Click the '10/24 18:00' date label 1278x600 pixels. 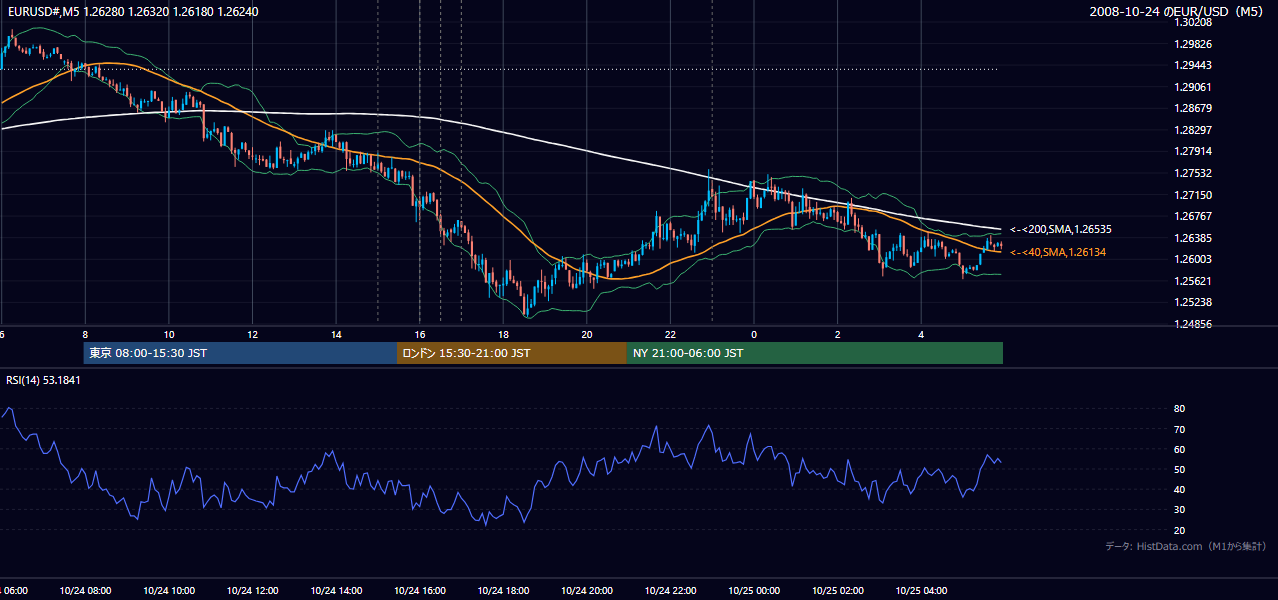503,591
